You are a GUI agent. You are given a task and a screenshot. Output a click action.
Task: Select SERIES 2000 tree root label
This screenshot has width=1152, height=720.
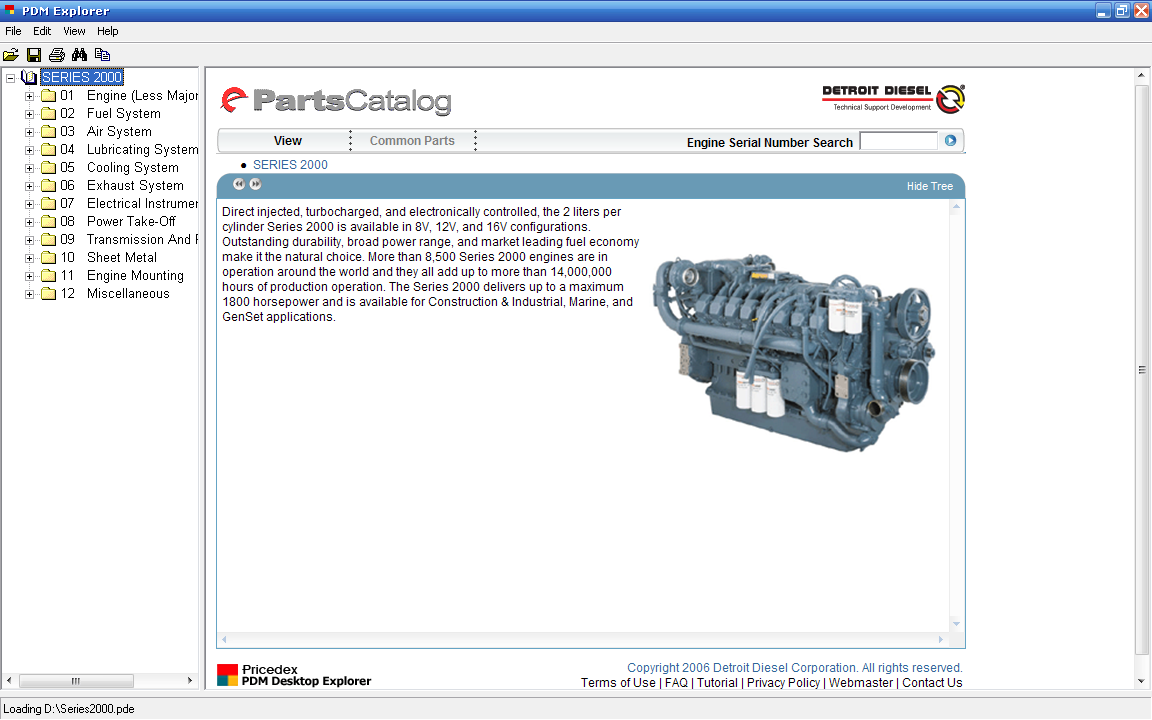tap(82, 77)
